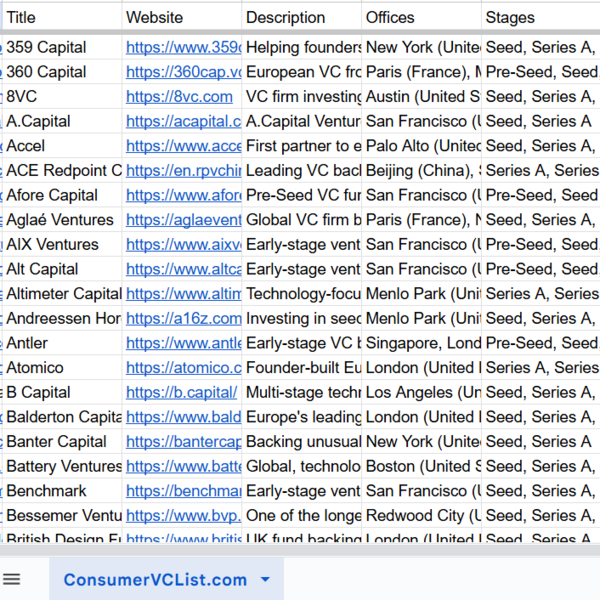600x600 pixels.
Task: Open the benchmark website link
Action: tap(184, 491)
